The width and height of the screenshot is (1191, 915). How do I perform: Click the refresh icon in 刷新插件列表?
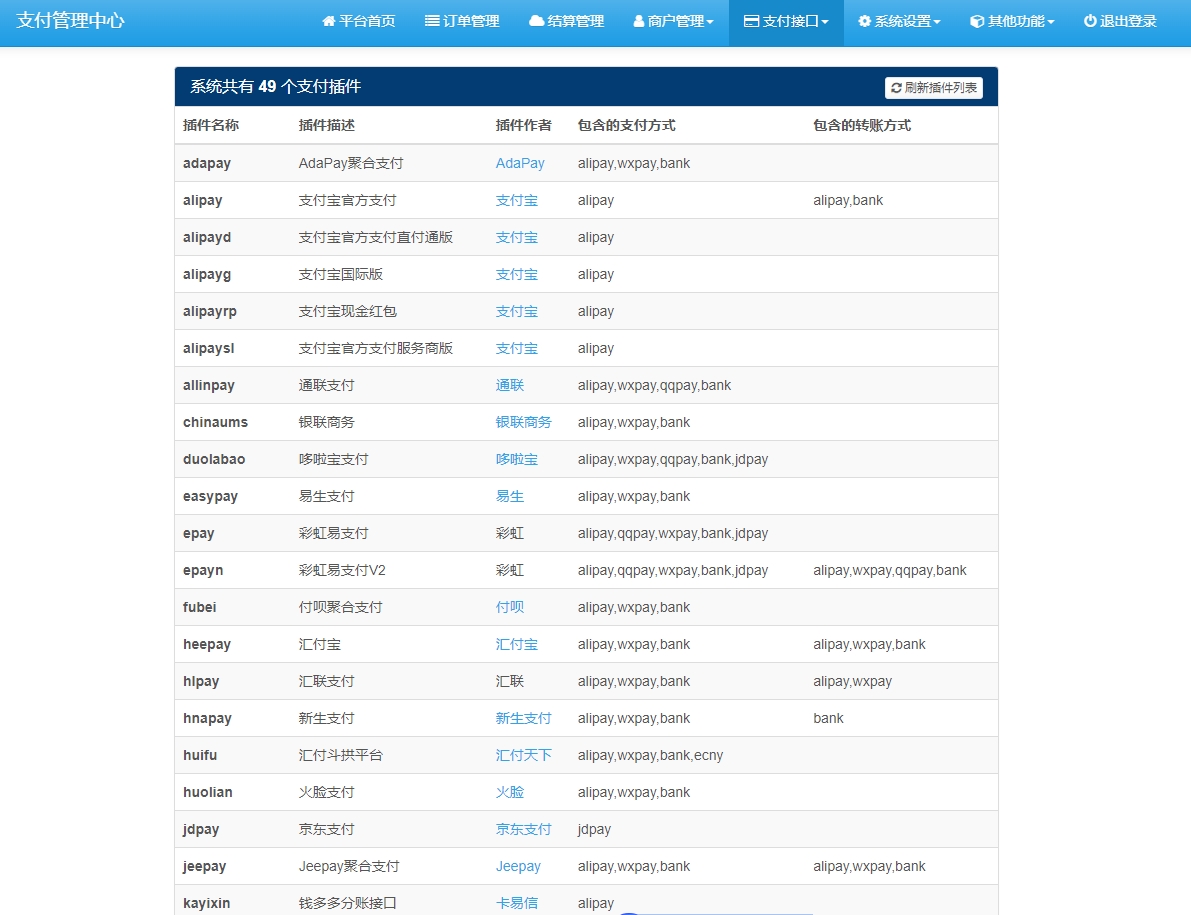[896, 88]
